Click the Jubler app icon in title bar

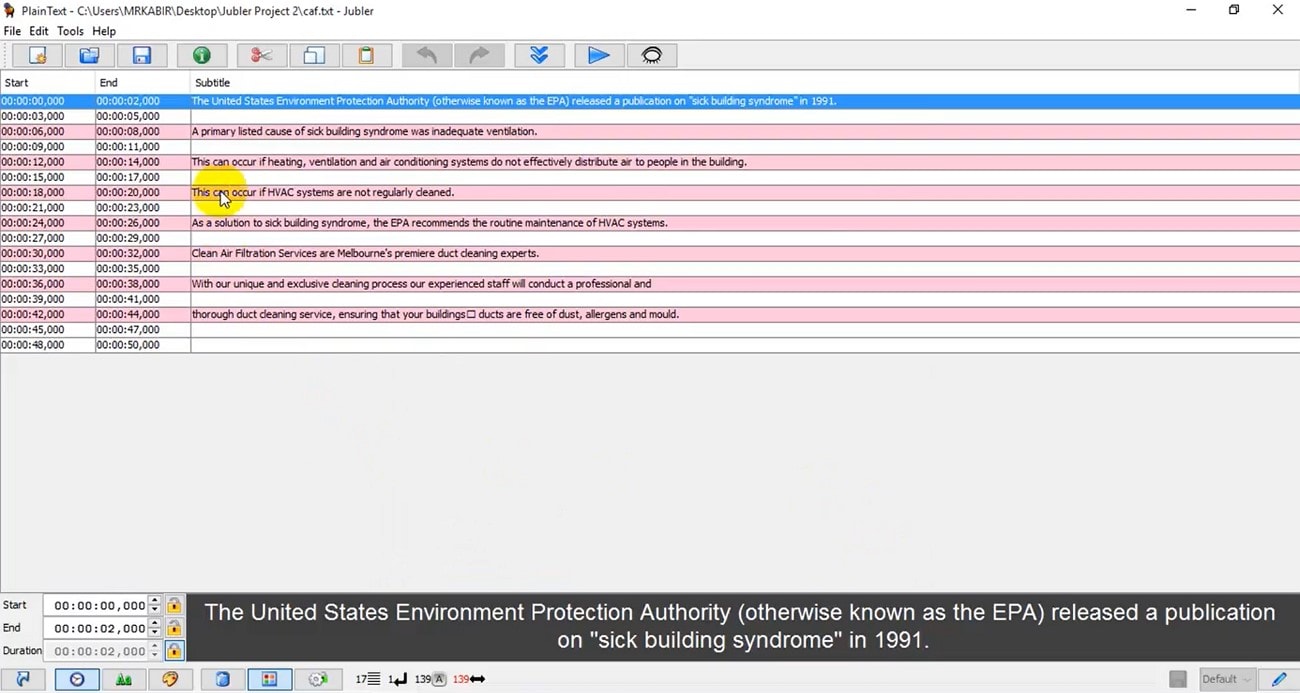tap(9, 10)
